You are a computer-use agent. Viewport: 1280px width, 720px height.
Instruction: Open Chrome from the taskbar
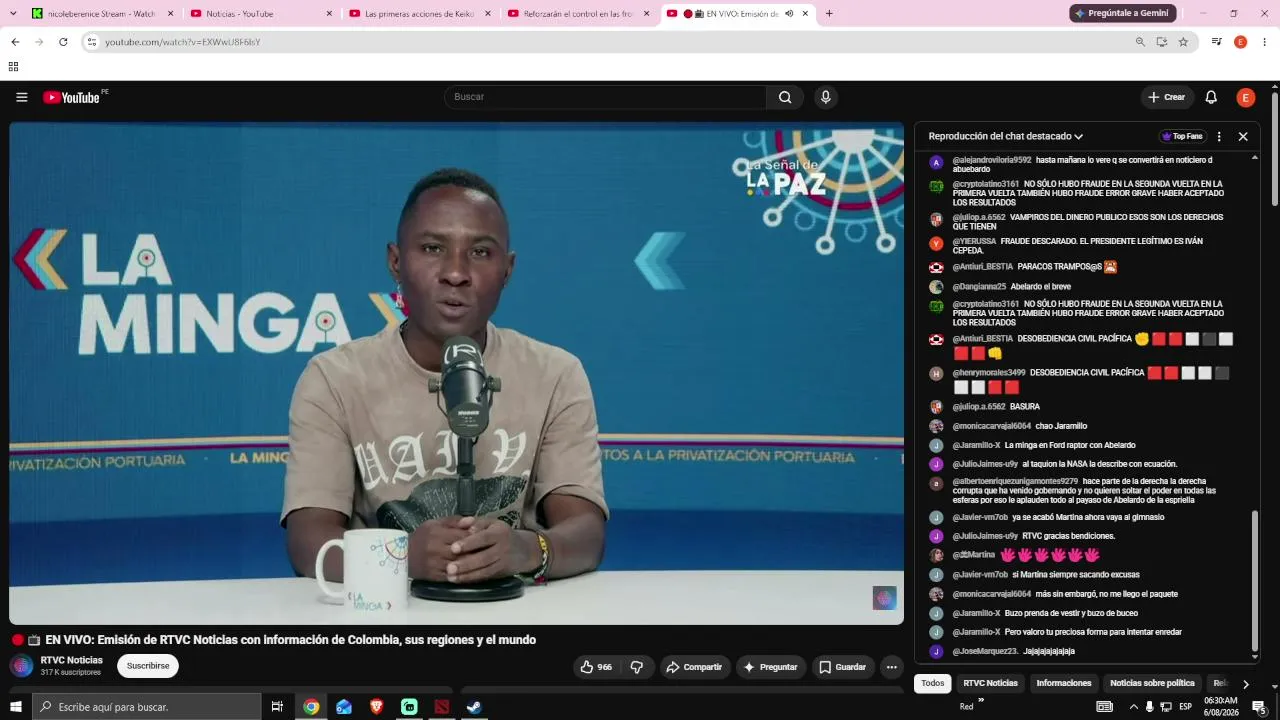[311, 707]
